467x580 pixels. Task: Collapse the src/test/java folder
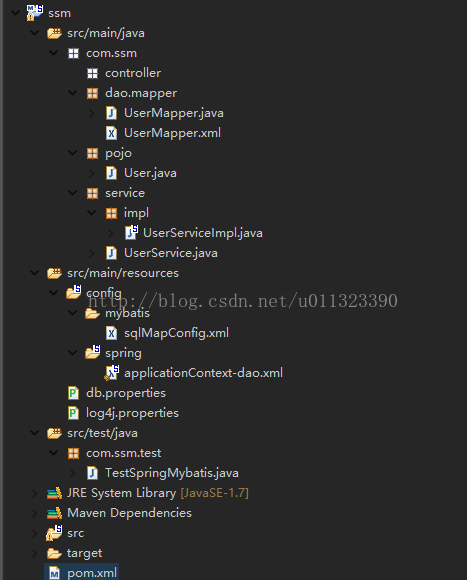(x=35, y=433)
